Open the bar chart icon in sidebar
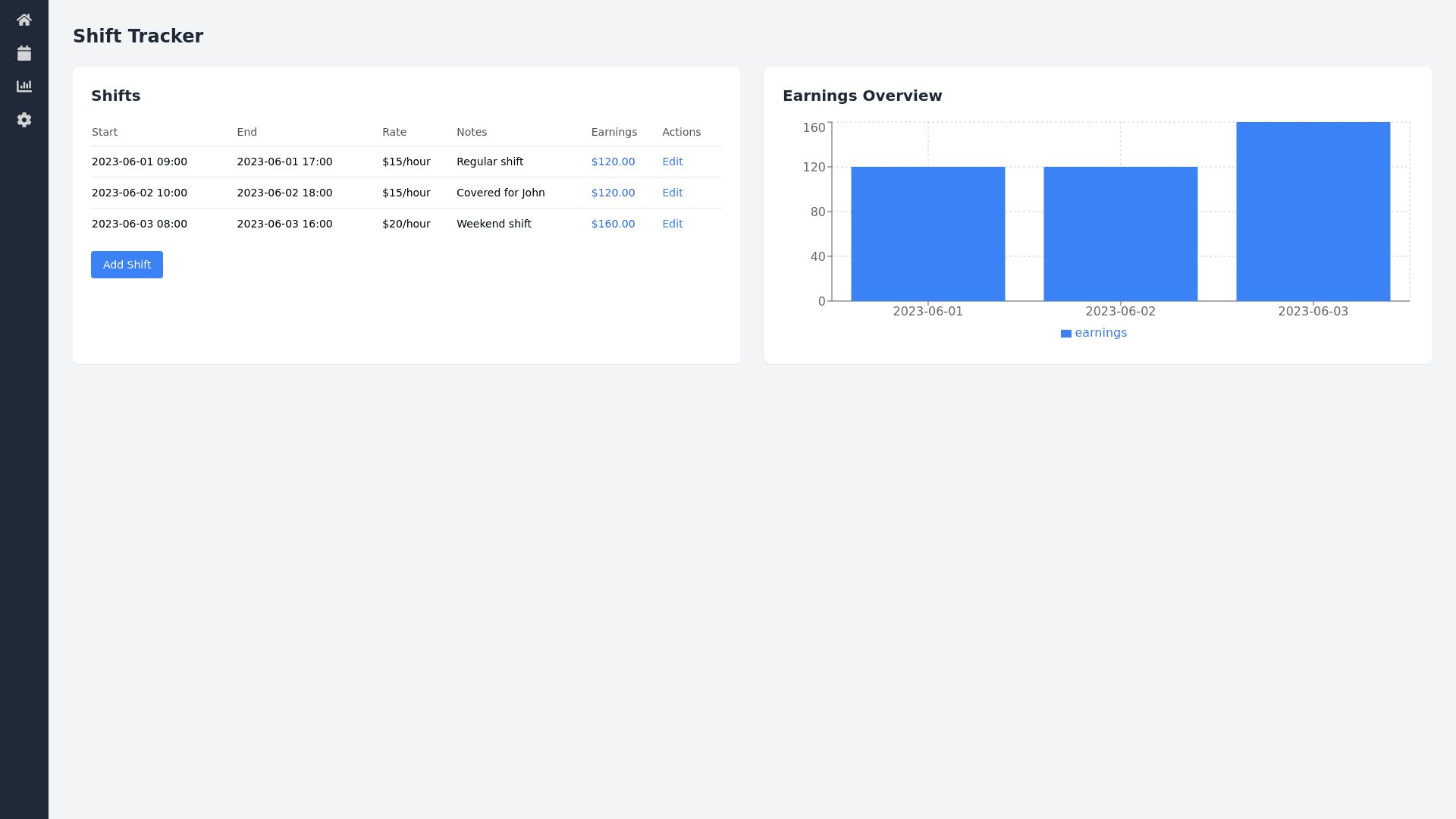1456x819 pixels. point(24,86)
